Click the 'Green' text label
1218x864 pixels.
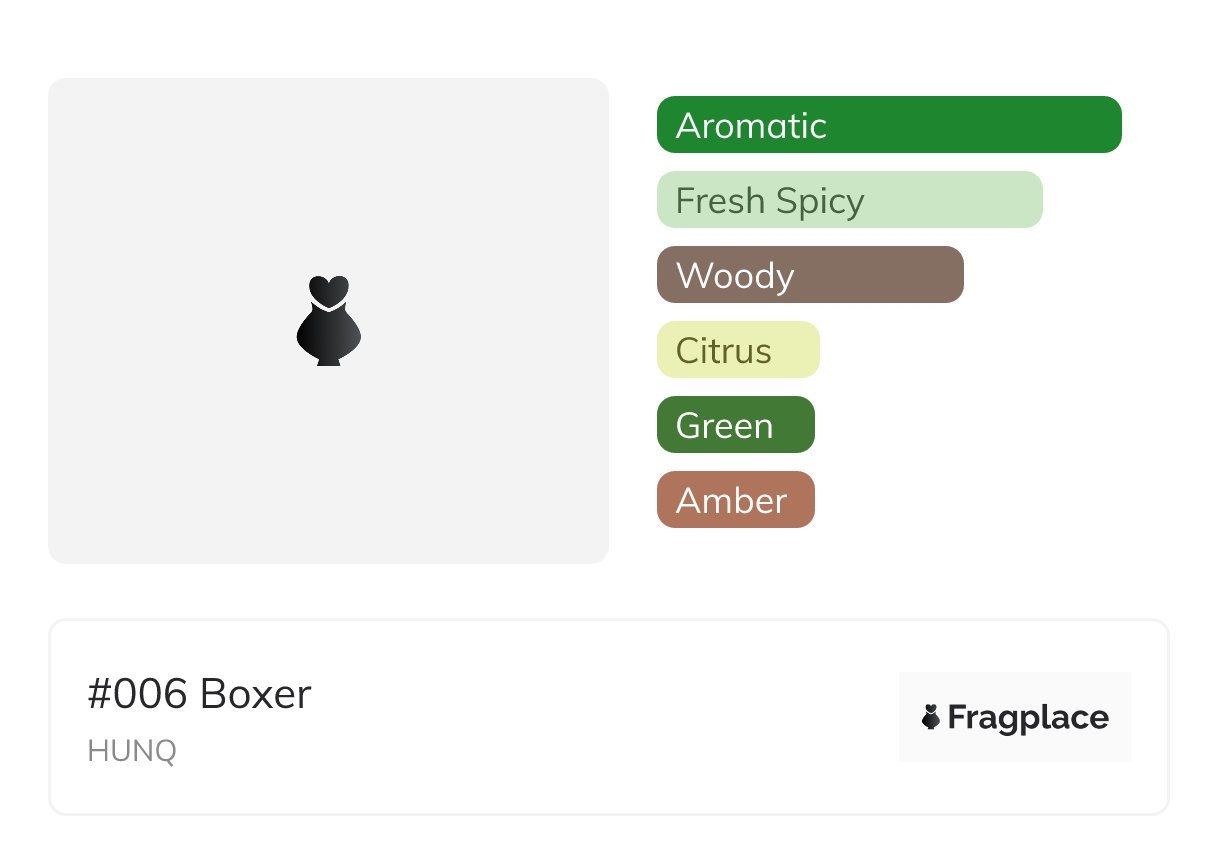(724, 426)
